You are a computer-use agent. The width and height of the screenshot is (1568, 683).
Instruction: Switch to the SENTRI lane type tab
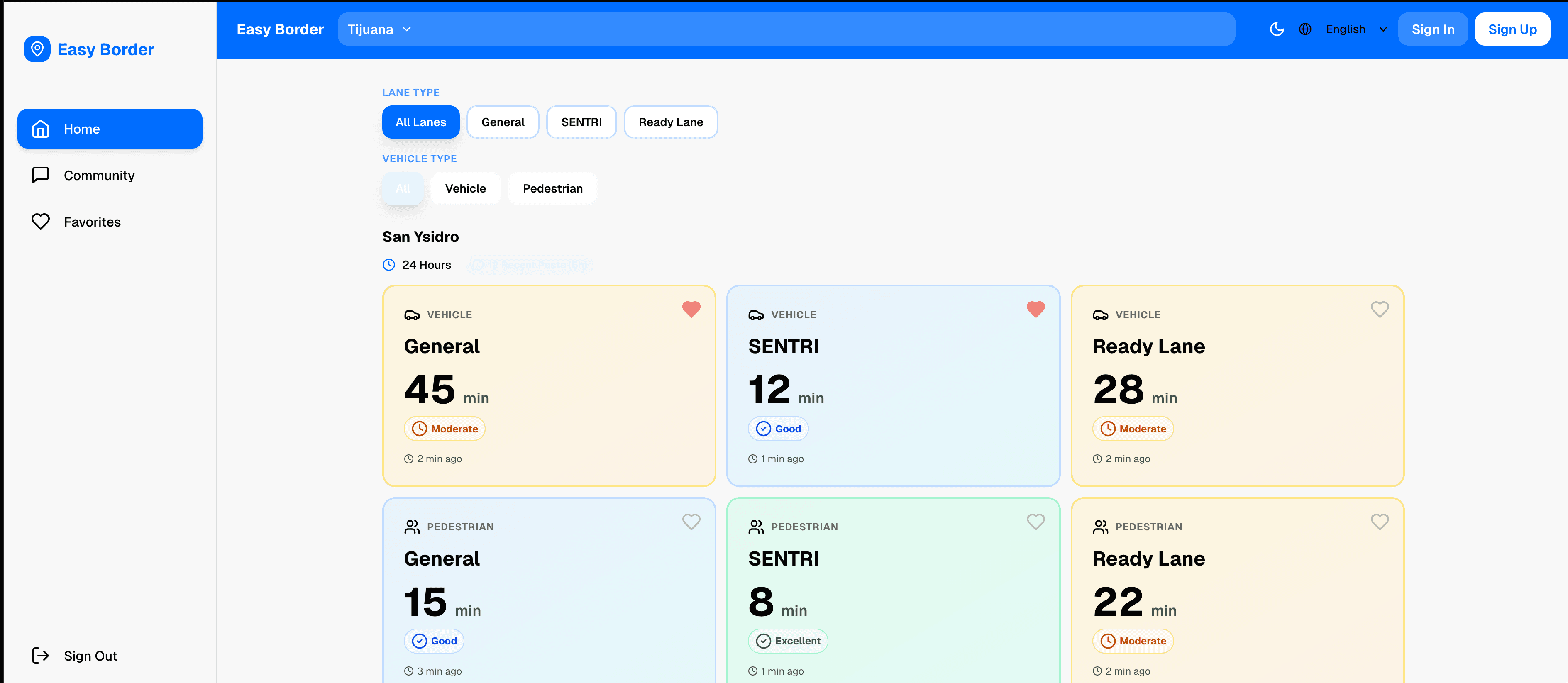click(x=581, y=122)
